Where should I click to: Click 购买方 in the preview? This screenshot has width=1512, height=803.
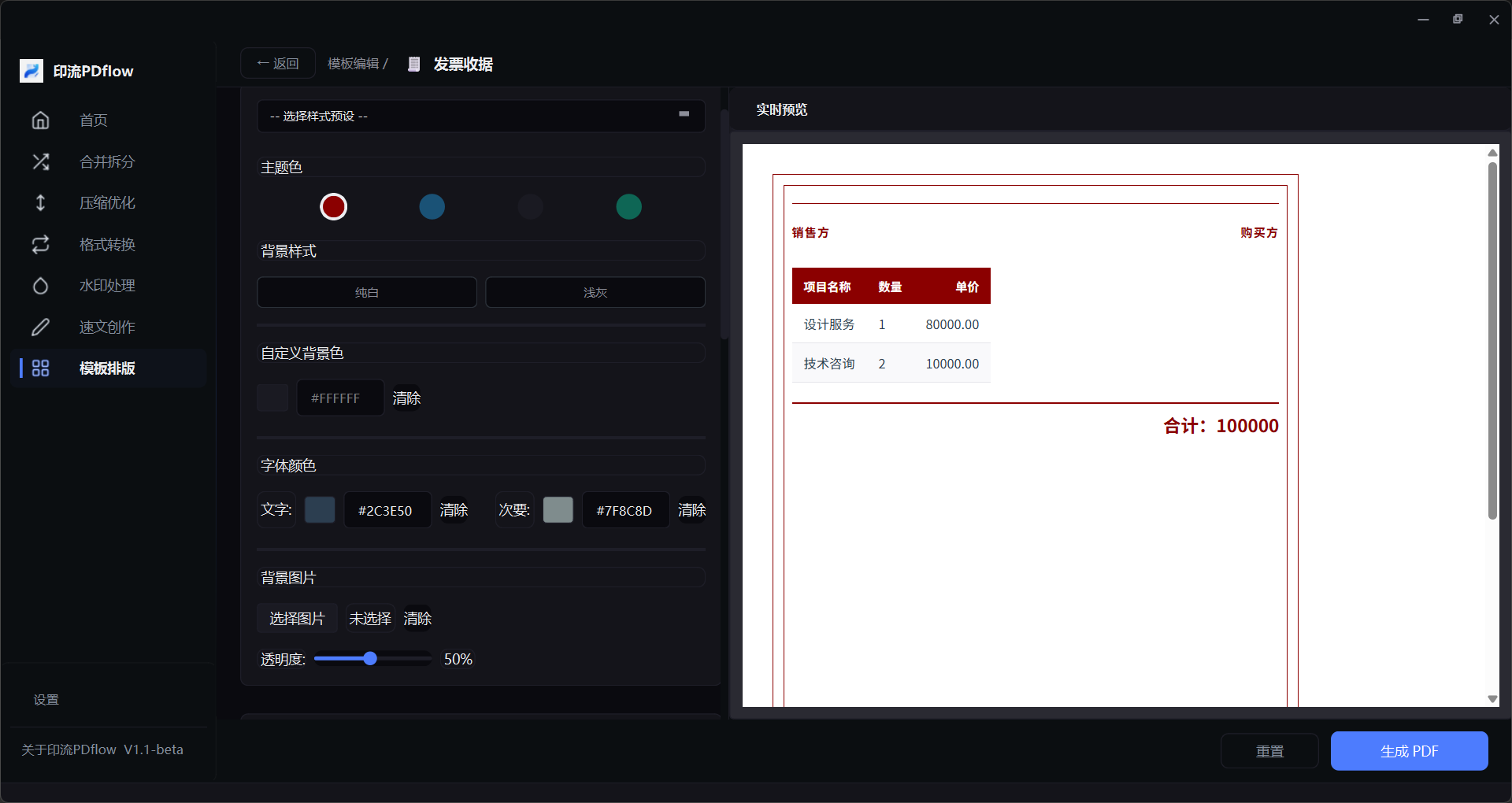[x=1259, y=232]
